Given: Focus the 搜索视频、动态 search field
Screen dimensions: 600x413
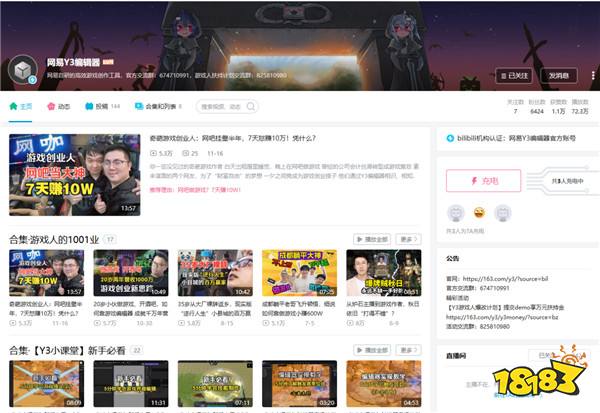Looking at the screenshot, I should [227, 106].
